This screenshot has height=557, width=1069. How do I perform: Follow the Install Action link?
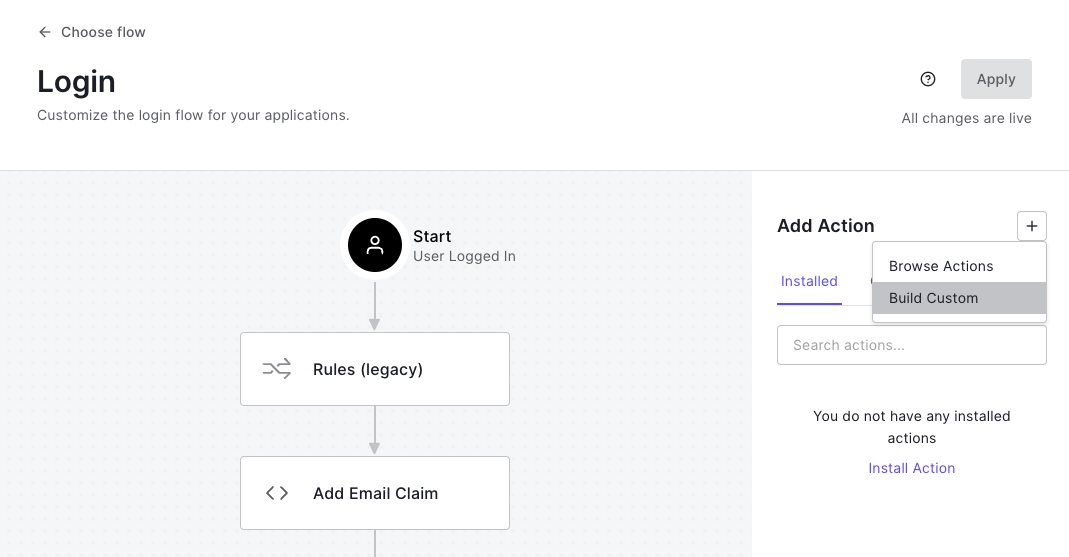tap(912, 468)
